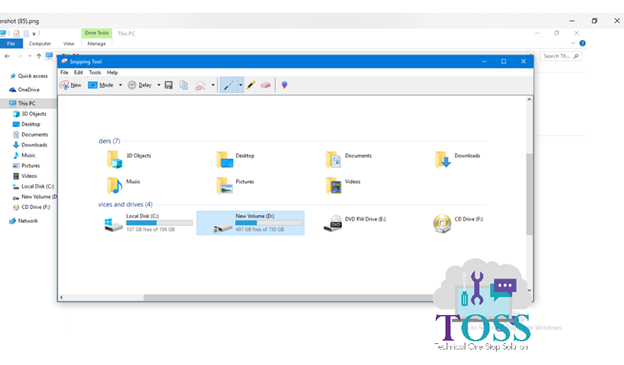
Task: Expand the Delay dropdown arrow
Action: (158, 85)
